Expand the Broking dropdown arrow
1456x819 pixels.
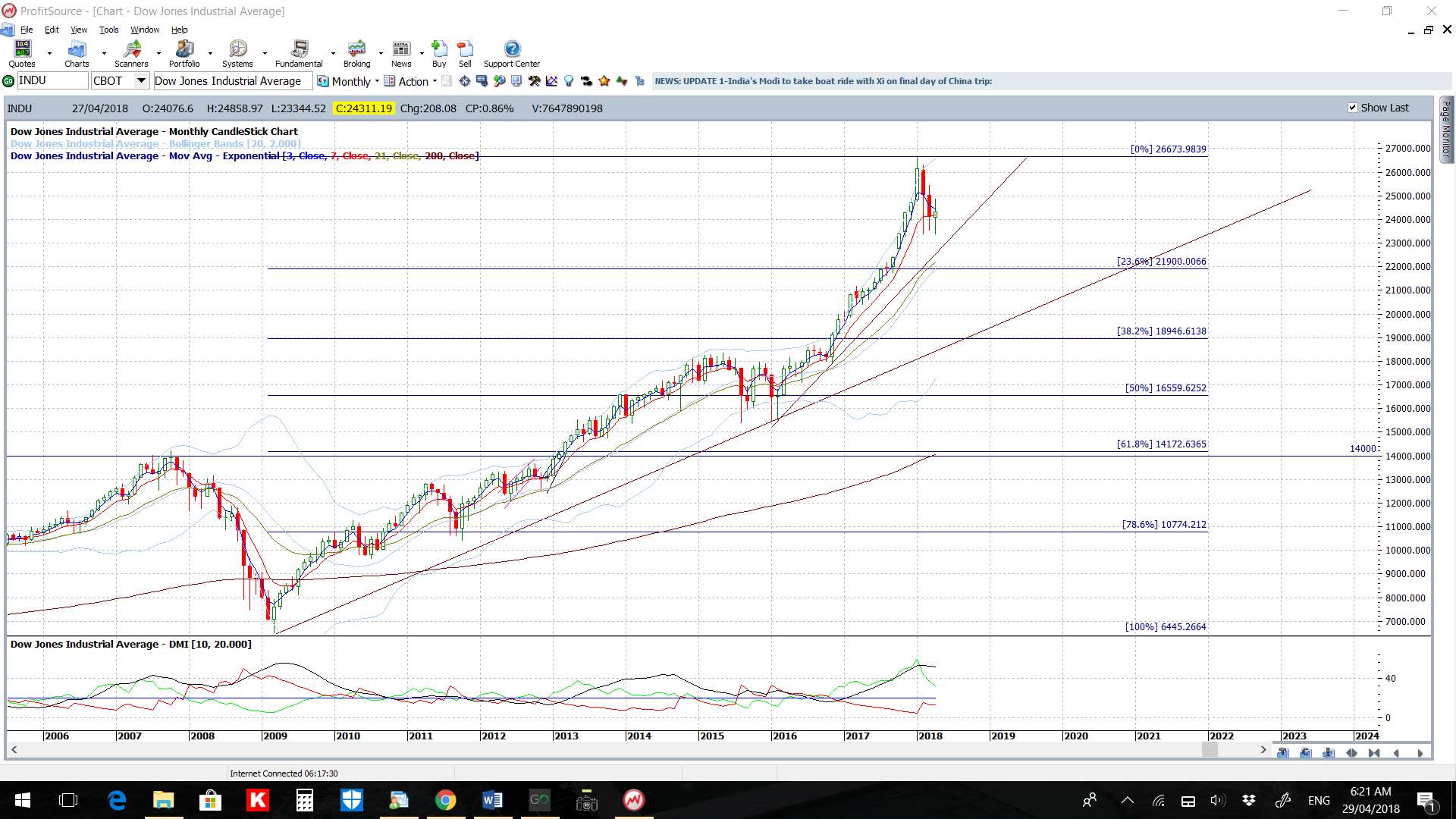tap(381, 54)
